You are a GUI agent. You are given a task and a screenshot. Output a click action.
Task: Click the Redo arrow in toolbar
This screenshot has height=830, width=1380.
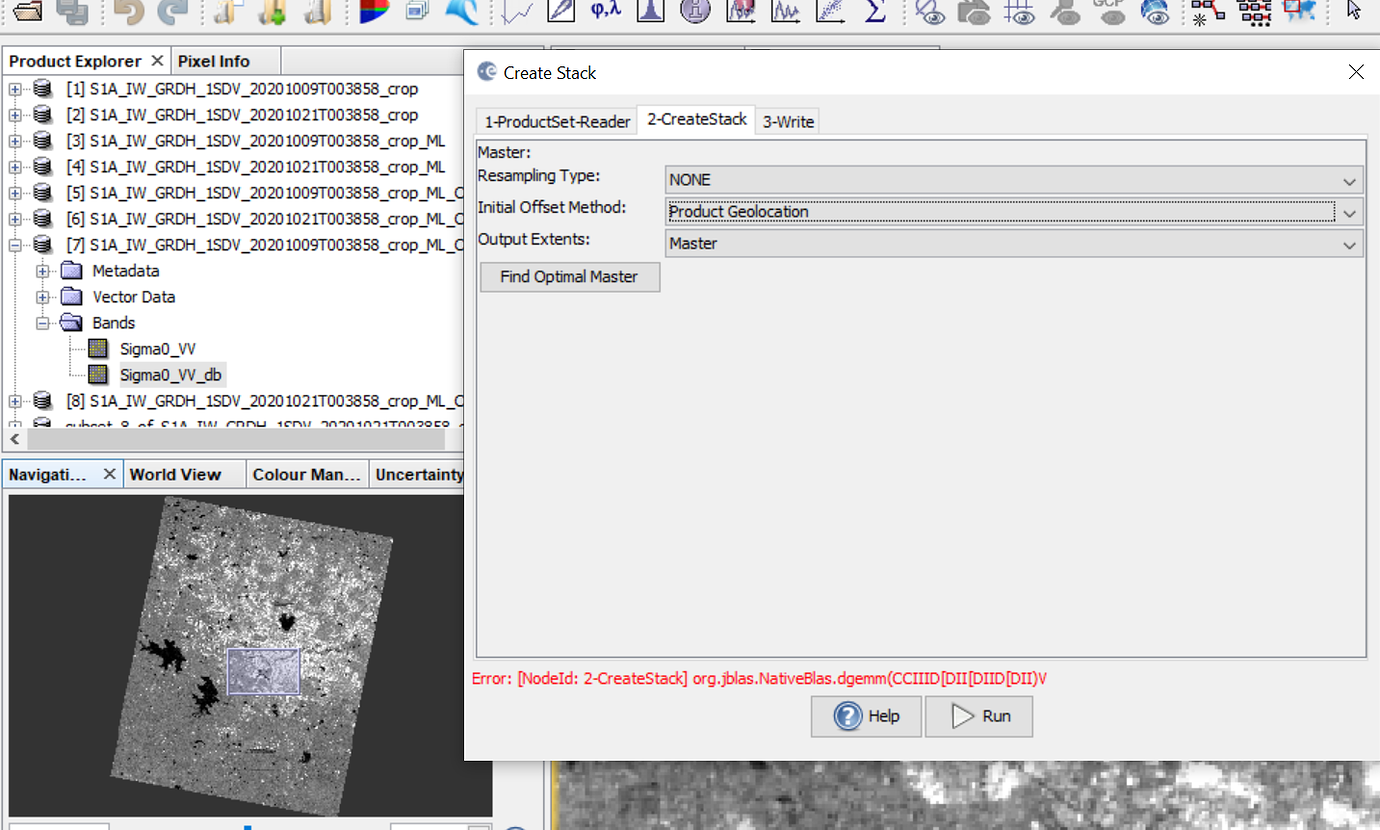click(x=171, y=10)
